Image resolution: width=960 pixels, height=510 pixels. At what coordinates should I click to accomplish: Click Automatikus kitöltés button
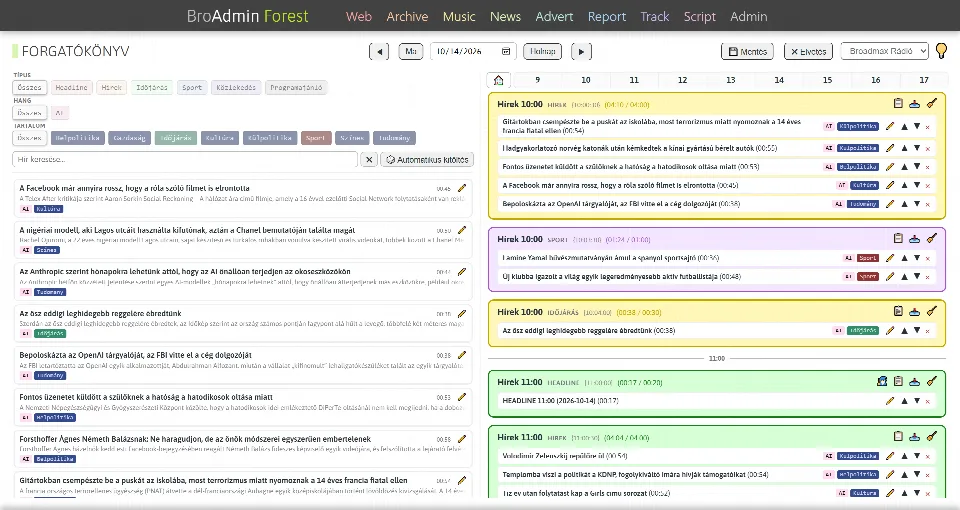pyautogui.click(x=427, y=159)
